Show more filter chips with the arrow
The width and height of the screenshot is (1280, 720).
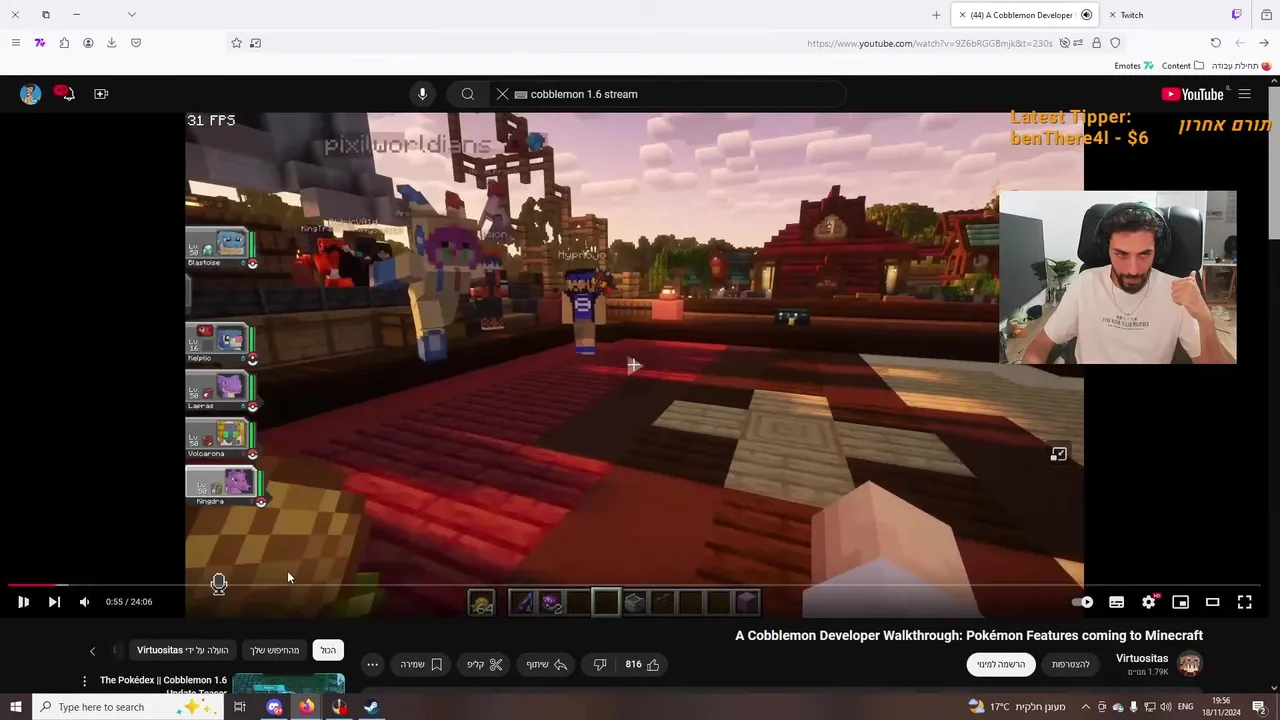pyautogui.click(x=92, y=651)
